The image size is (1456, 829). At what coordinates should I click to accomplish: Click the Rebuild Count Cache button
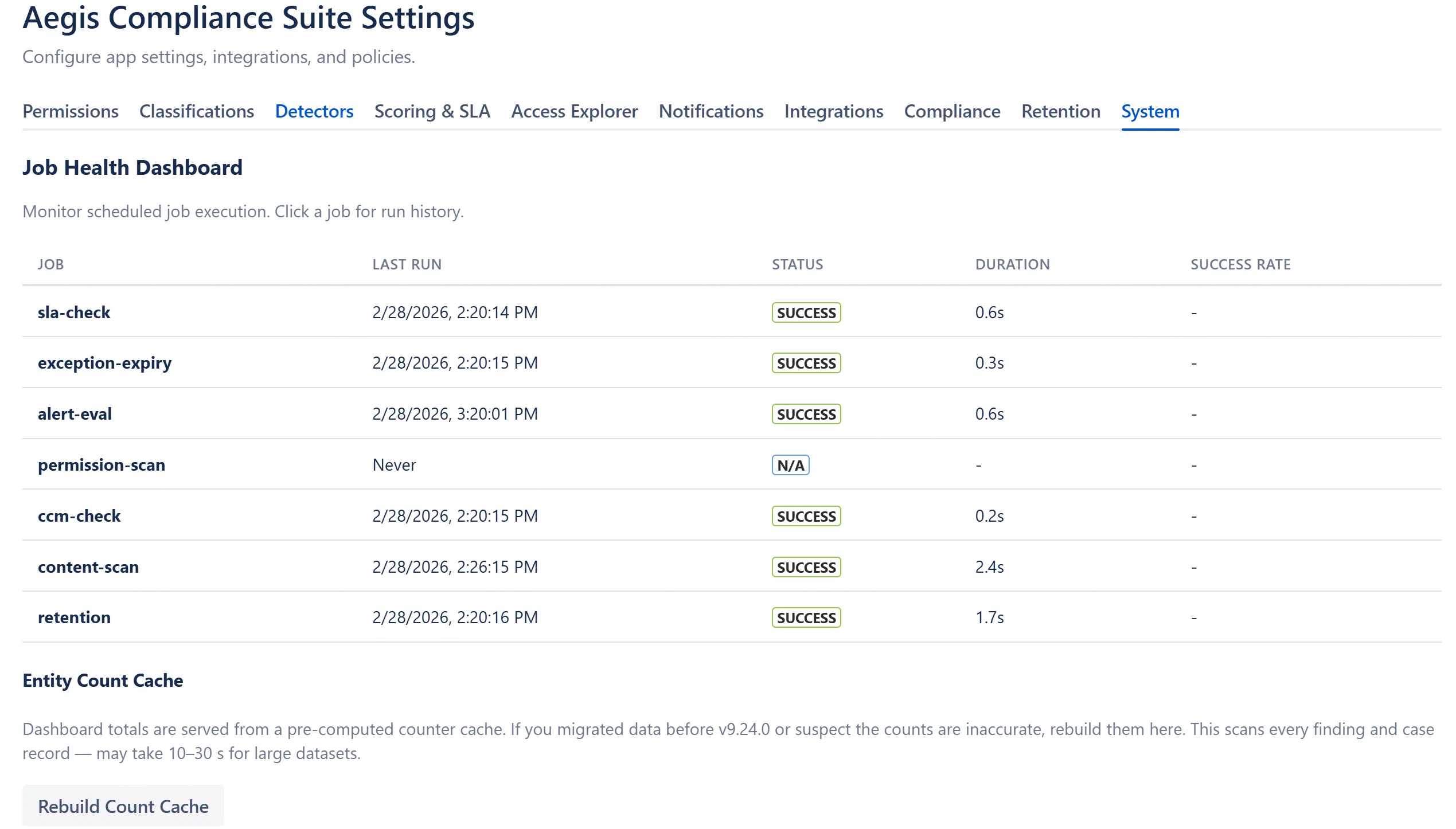click(x=123, y=806)
